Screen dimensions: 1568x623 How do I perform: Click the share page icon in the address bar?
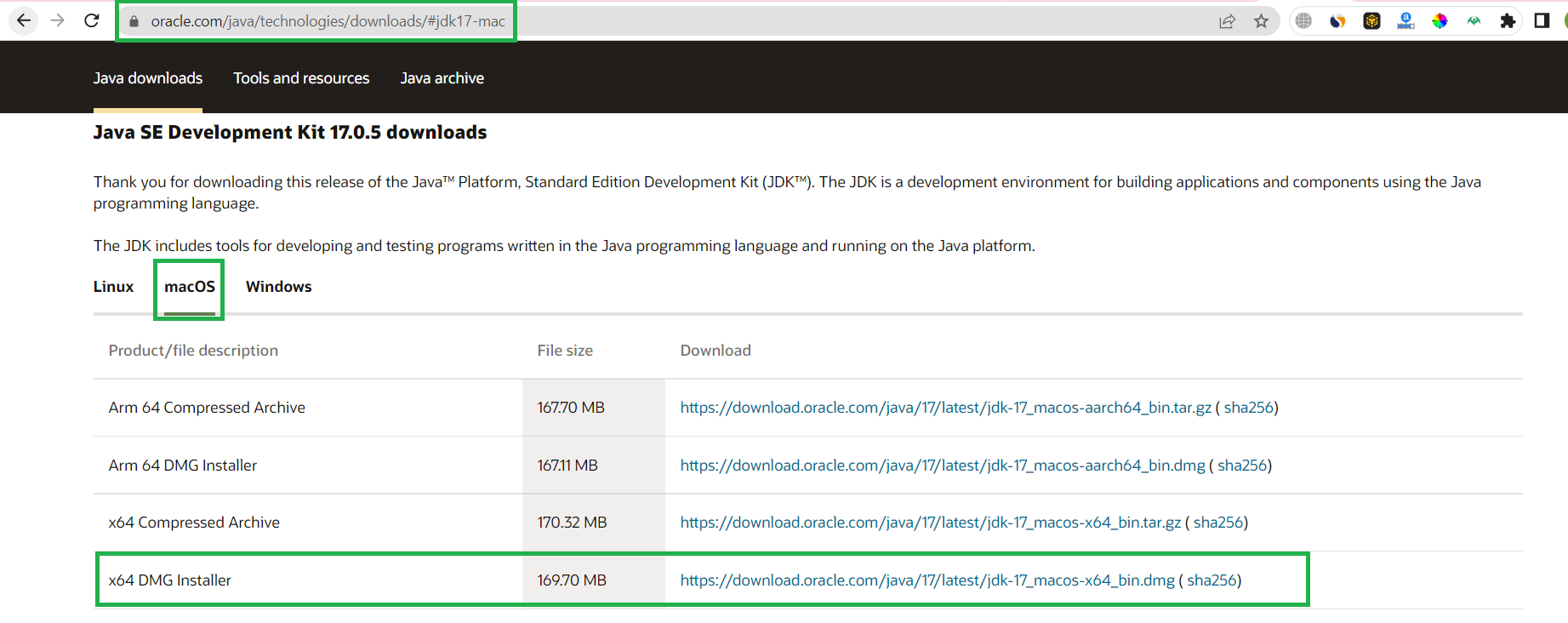1227,21
